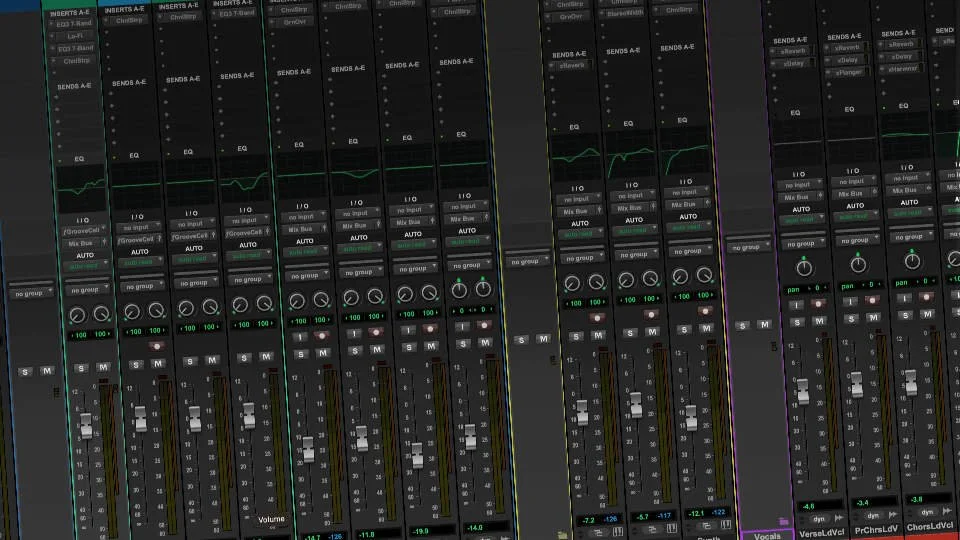960x540 pixels.
Task: Click piano-keys icon on the -5.7 track
Action: tap(672, 528)
